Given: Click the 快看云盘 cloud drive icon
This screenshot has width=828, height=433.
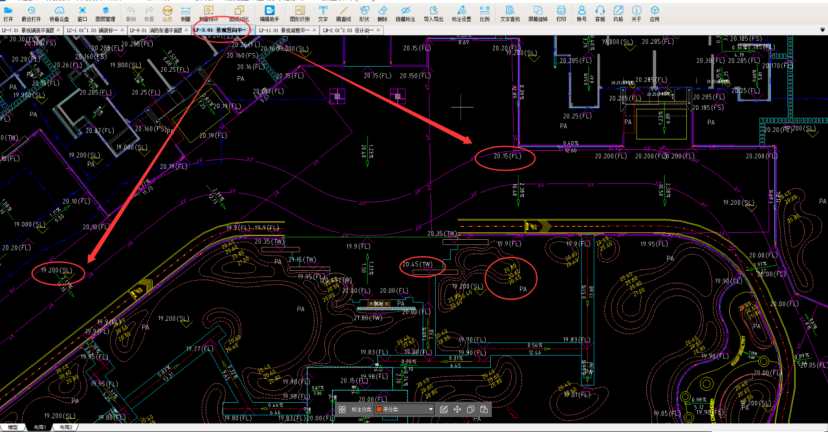Looking at the screenshot, I should (x=59, y=12).
